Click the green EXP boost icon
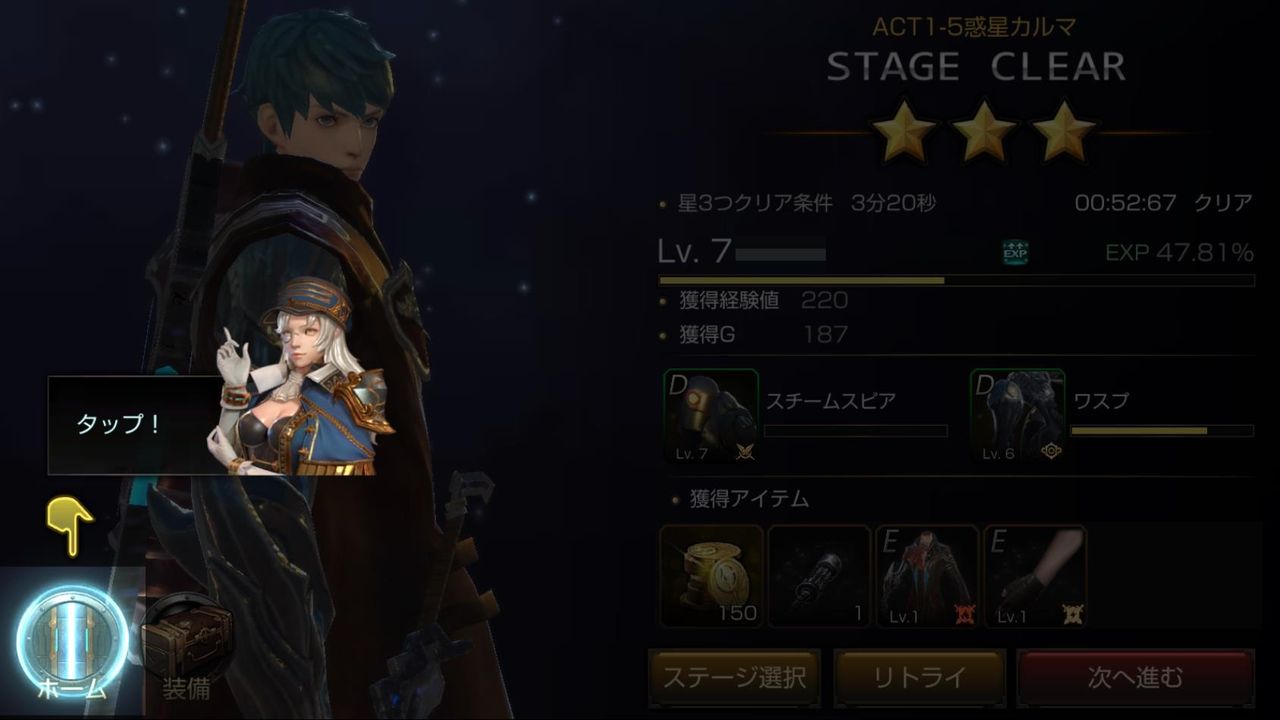 click(1015, 252)
